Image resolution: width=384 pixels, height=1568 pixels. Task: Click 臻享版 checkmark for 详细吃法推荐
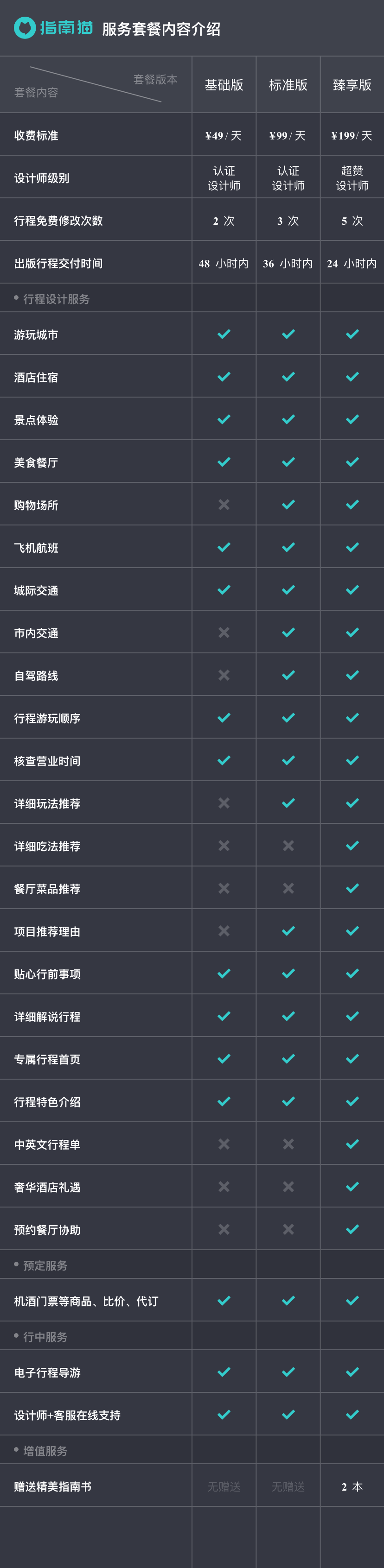(x=352, y=845)
